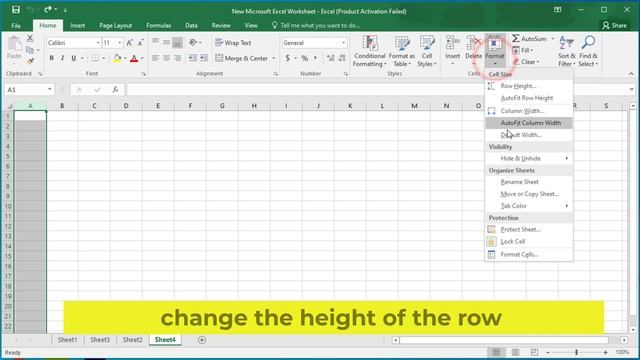Choose Rename Sheet
The width and height of the screenshot is (640, 360).
[x=529, y=182]
